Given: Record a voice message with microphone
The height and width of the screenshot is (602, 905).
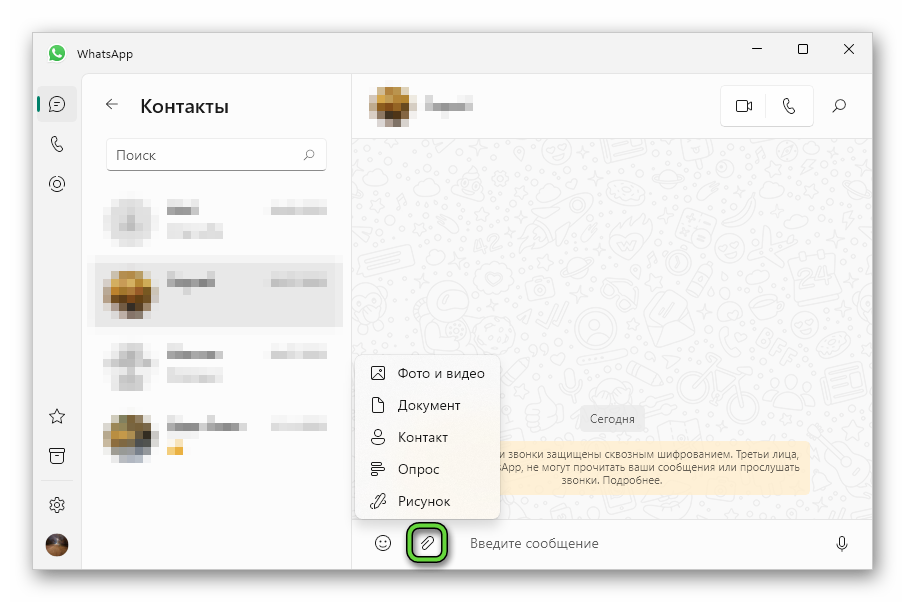Looking at the screenshot, I should (842, 543).
